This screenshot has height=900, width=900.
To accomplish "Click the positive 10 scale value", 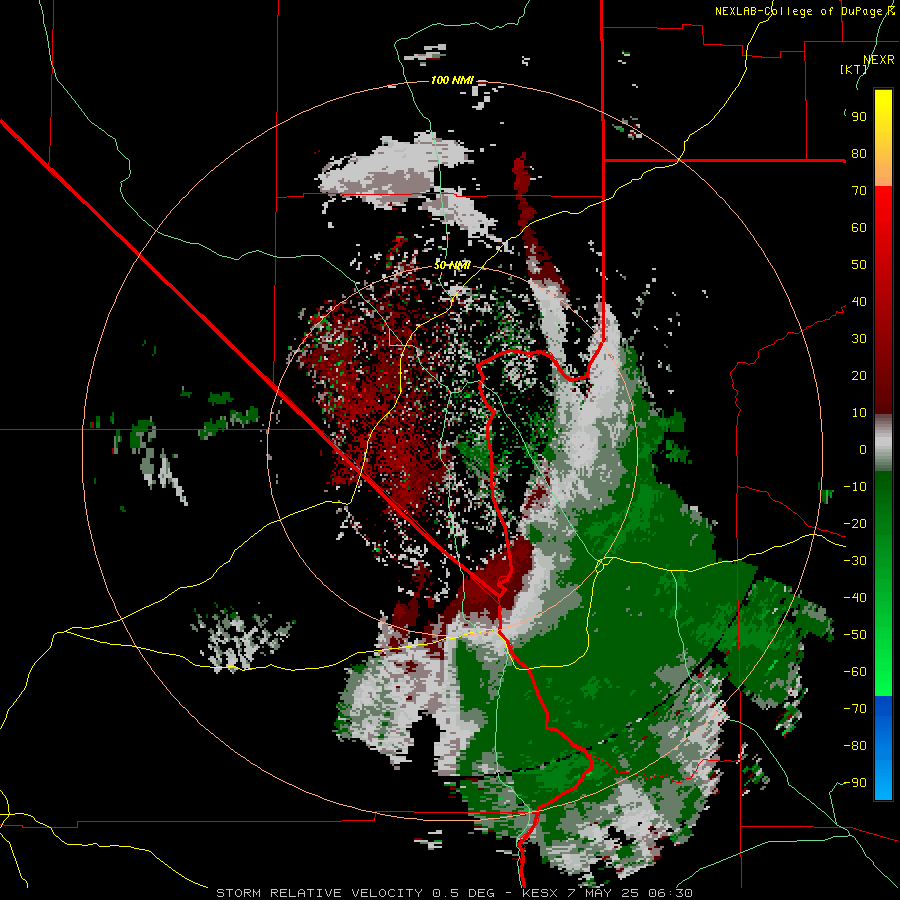I will point(859,413).
